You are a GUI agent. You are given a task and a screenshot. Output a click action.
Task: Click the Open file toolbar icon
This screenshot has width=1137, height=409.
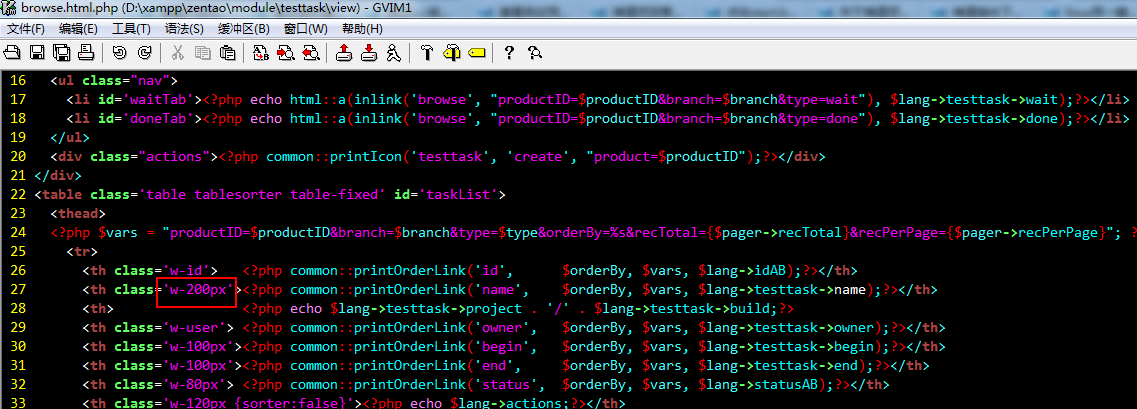[x=13, y=52]
